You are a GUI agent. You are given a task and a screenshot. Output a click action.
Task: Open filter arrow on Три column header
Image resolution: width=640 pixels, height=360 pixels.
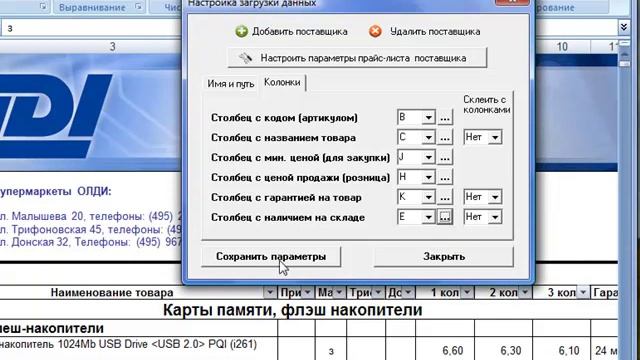[x=378, y=292]
